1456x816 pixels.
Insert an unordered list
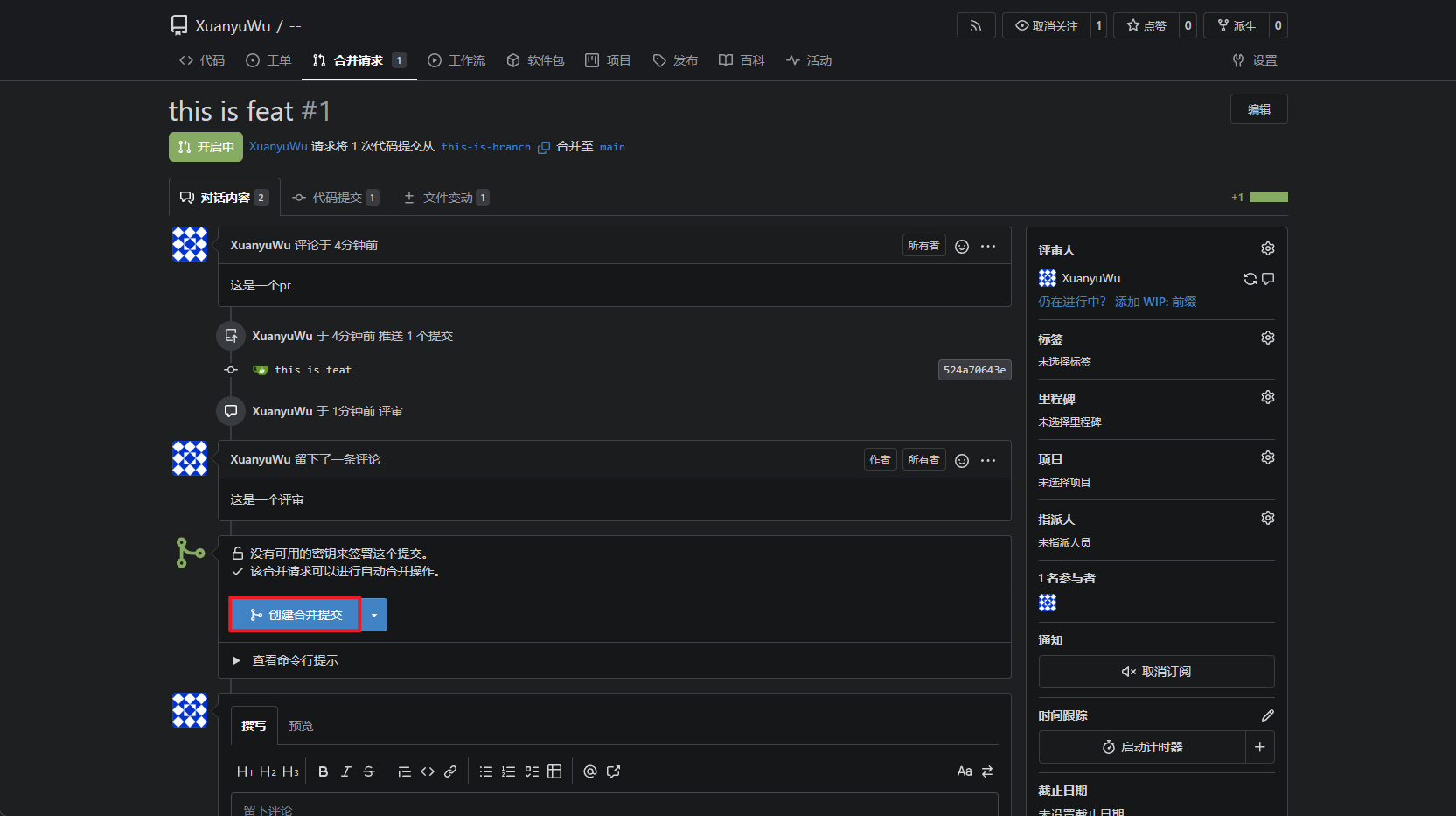click(486, 771)
